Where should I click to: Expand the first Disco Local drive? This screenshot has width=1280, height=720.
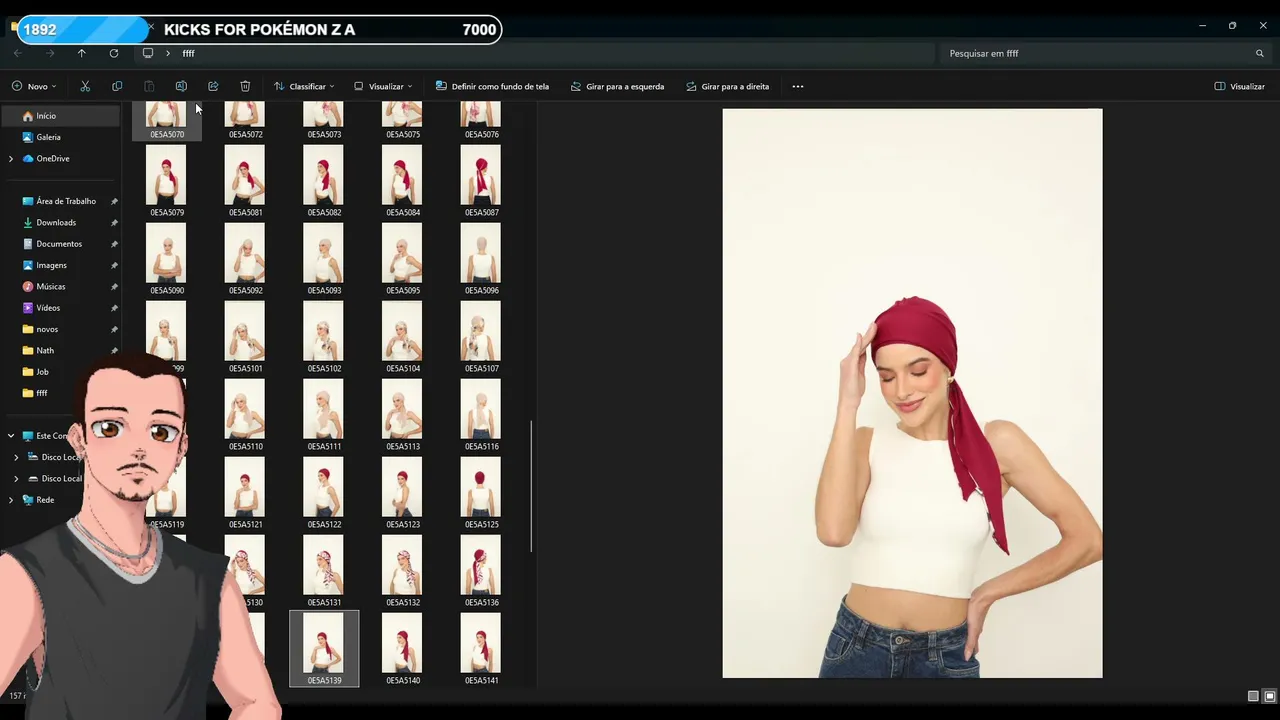[x=16, y=457]
